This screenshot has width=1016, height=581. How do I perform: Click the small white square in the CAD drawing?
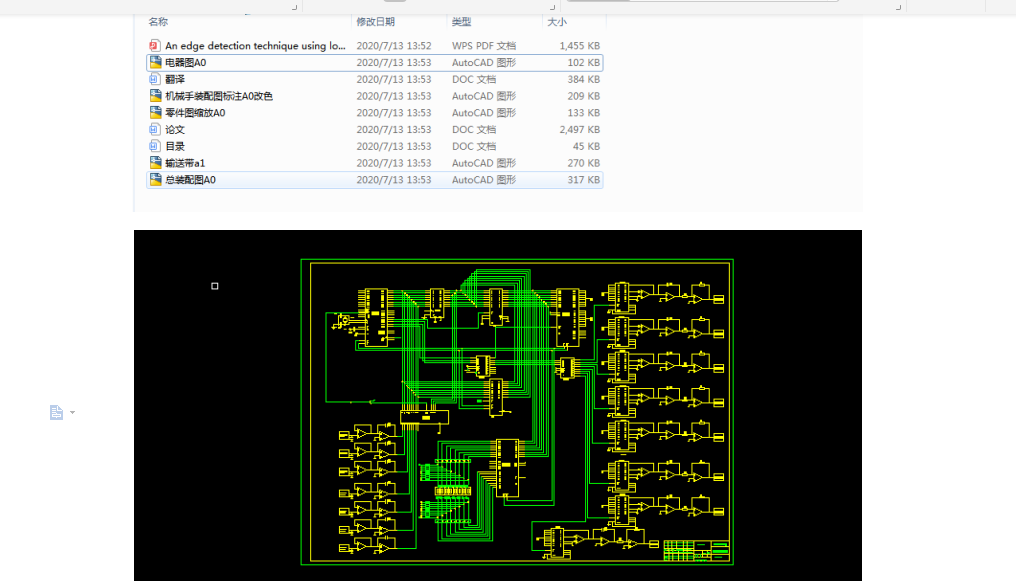[215, 286]
